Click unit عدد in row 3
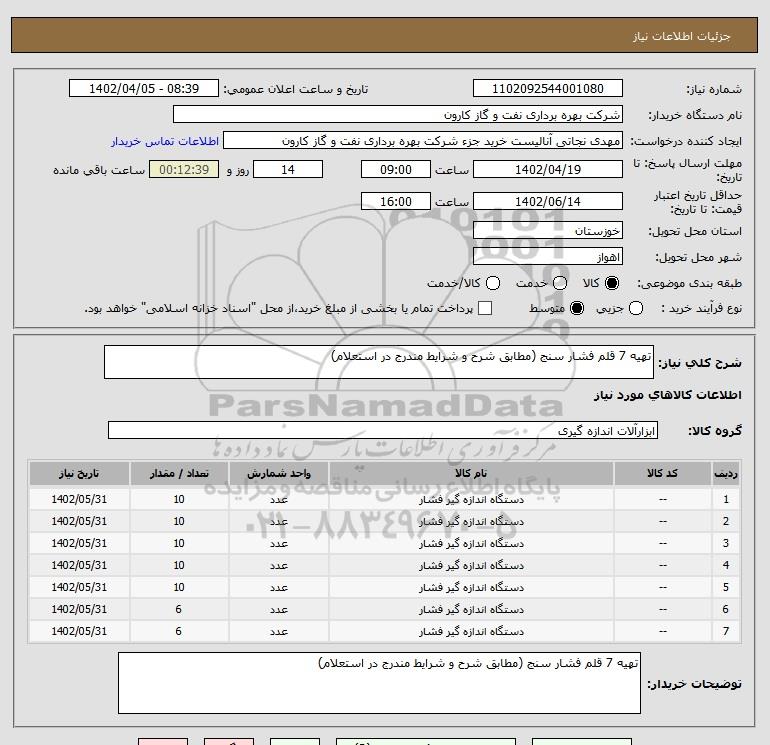This screenshot has height=745, width=770. point(278,544)
